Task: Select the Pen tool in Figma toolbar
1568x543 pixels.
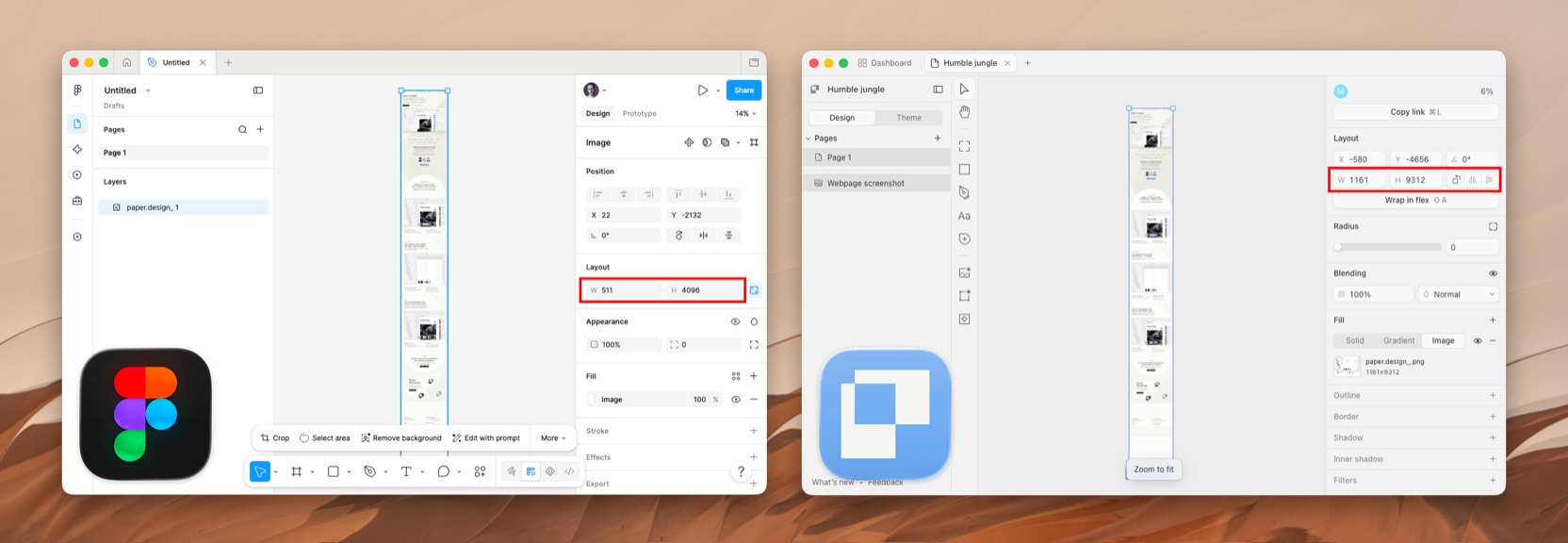Action: pos(369,471)
